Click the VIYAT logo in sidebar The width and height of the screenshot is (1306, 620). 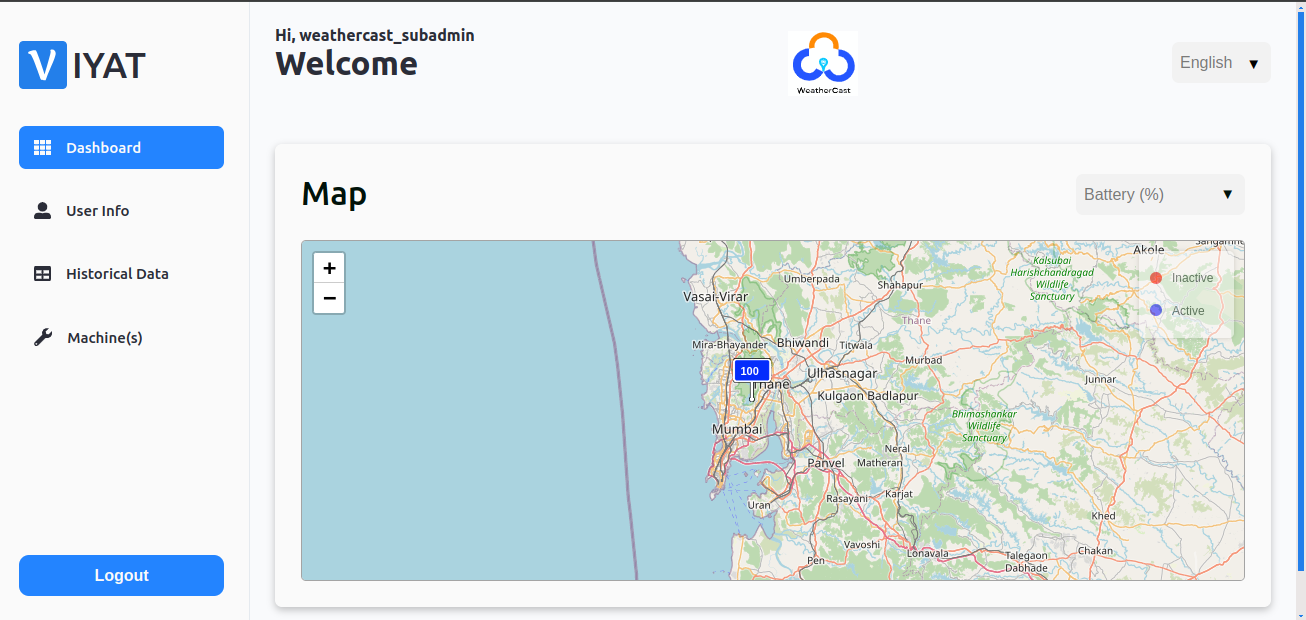pyautogui.click(x=83, y=65)
